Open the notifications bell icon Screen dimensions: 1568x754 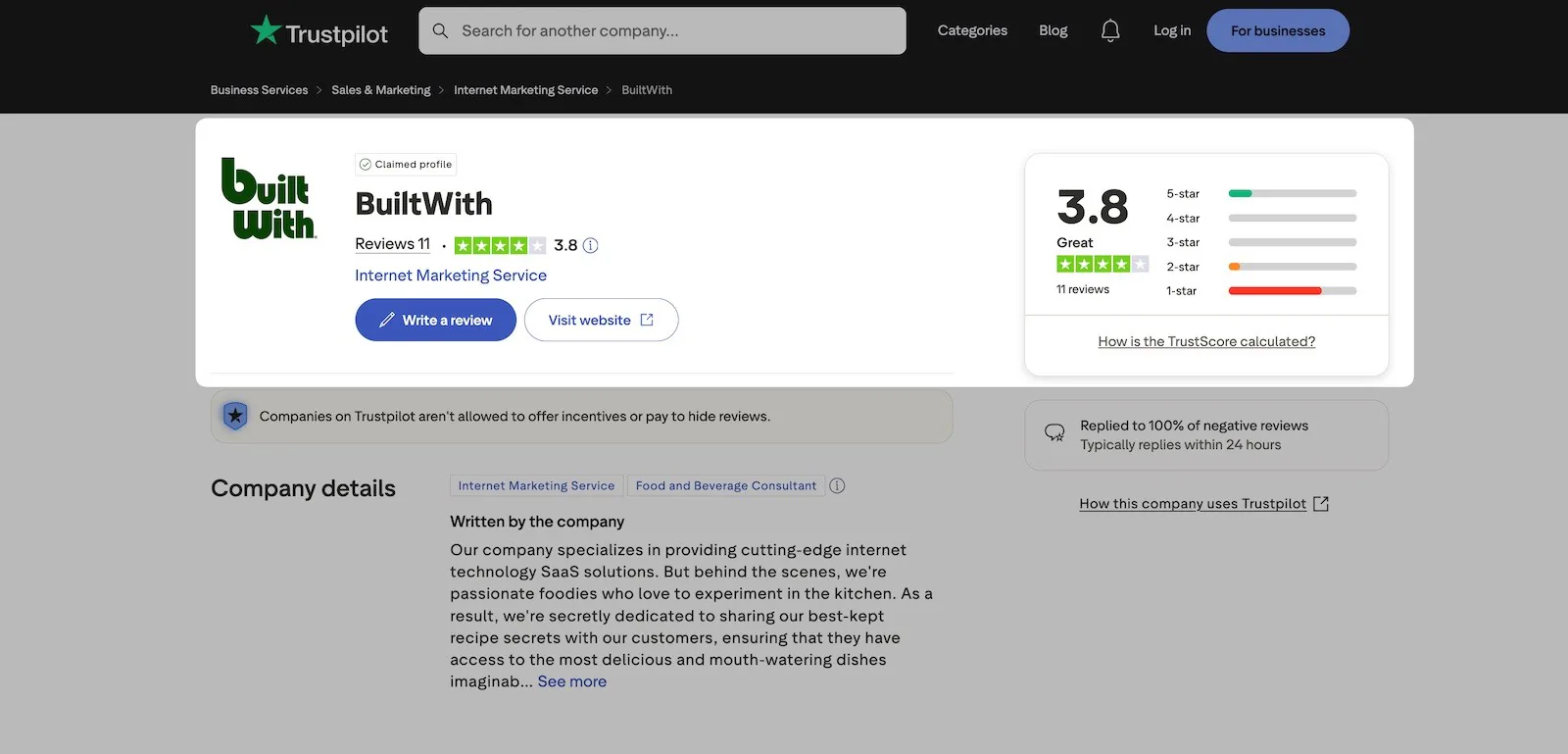click(1110, 31)
